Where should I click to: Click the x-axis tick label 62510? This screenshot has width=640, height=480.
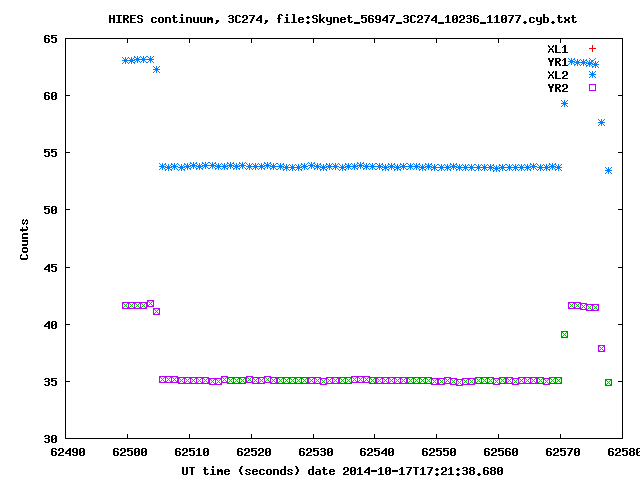(191, 452)
